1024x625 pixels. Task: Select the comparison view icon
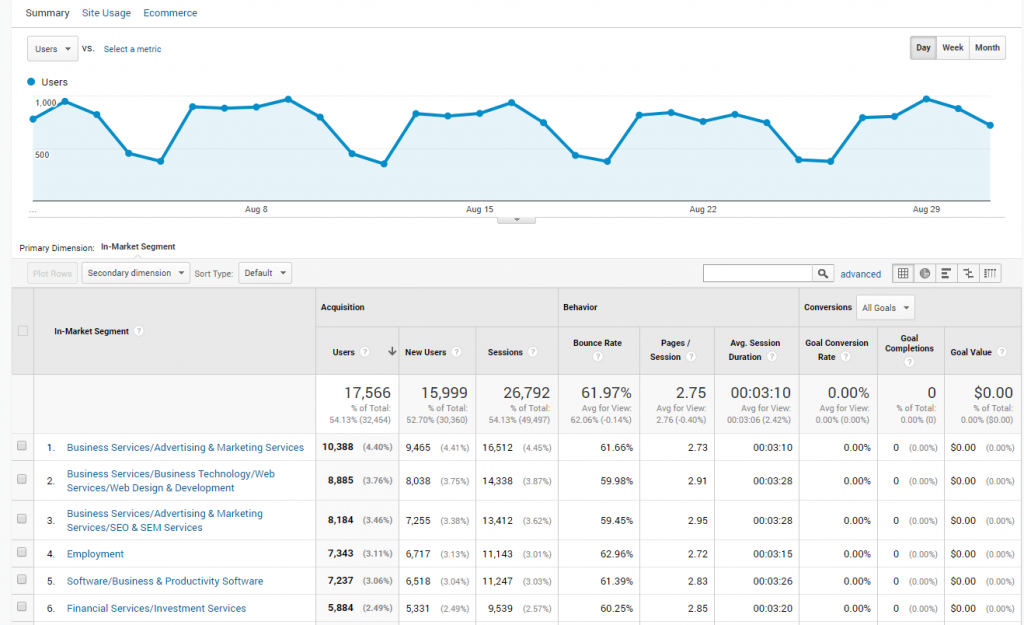tap(968, 273)
